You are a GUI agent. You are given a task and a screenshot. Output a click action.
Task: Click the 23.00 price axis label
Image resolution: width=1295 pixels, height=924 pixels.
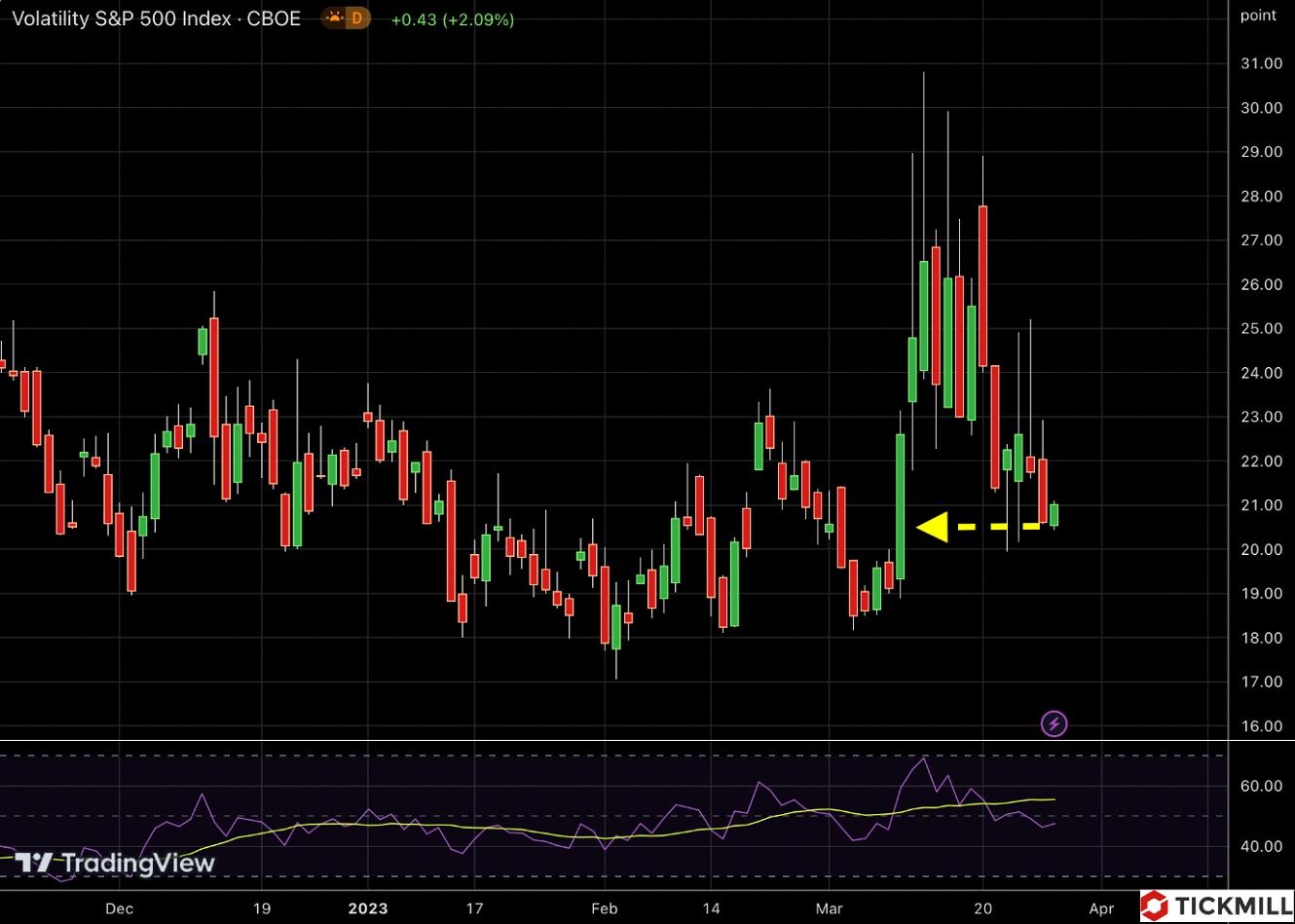pyautogui.click(x=1261, y=417)
